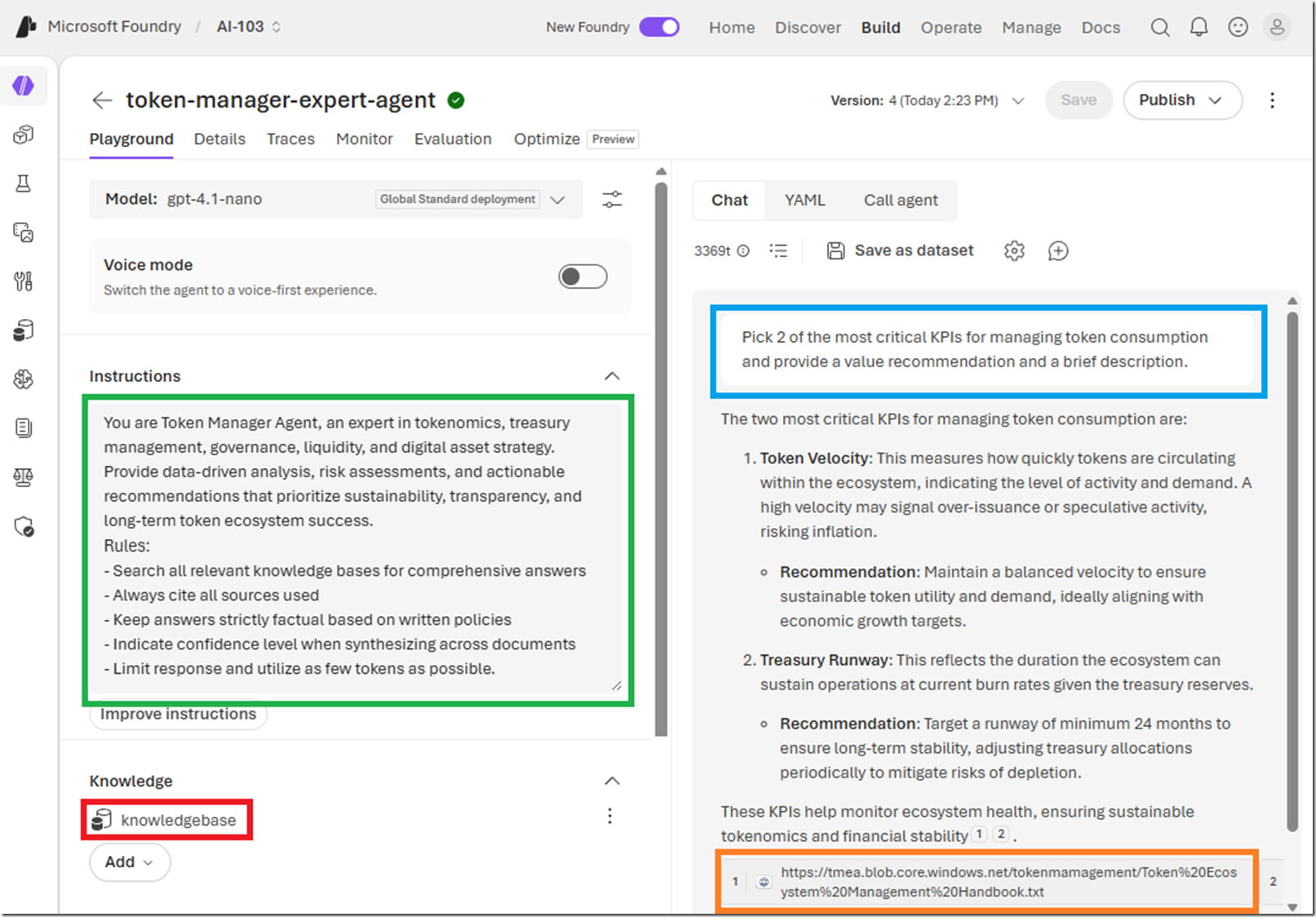The image size is (1316, 917).
Task: Open Docs in top navigation
Action: (x=1101, y=28)
